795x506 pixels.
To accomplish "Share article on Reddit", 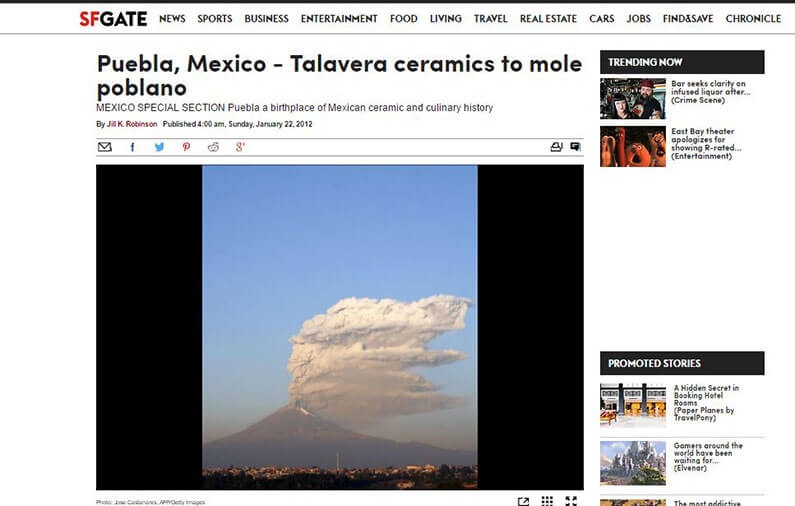I will click(213, 147).
